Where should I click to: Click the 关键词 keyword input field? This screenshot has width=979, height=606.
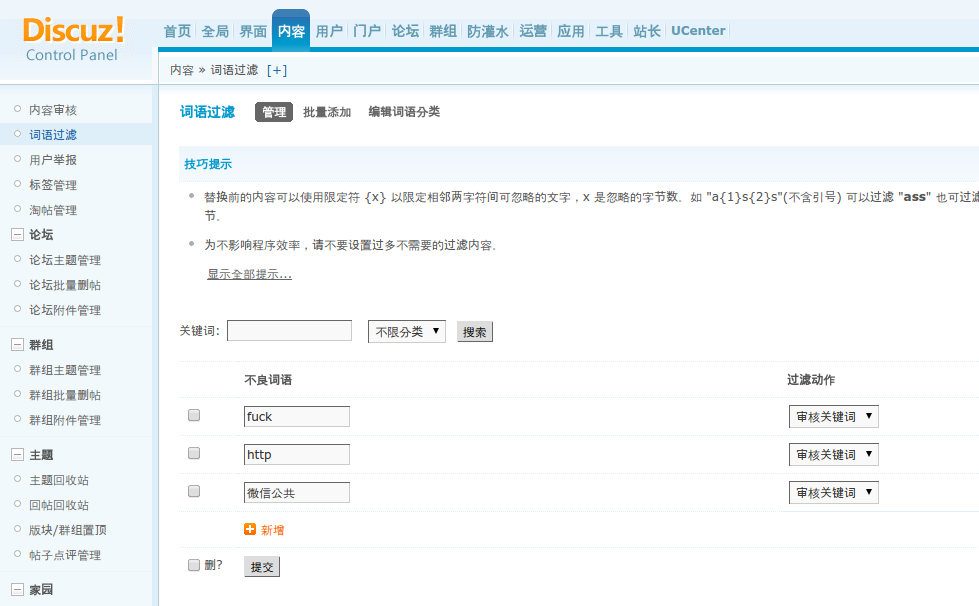289,330
